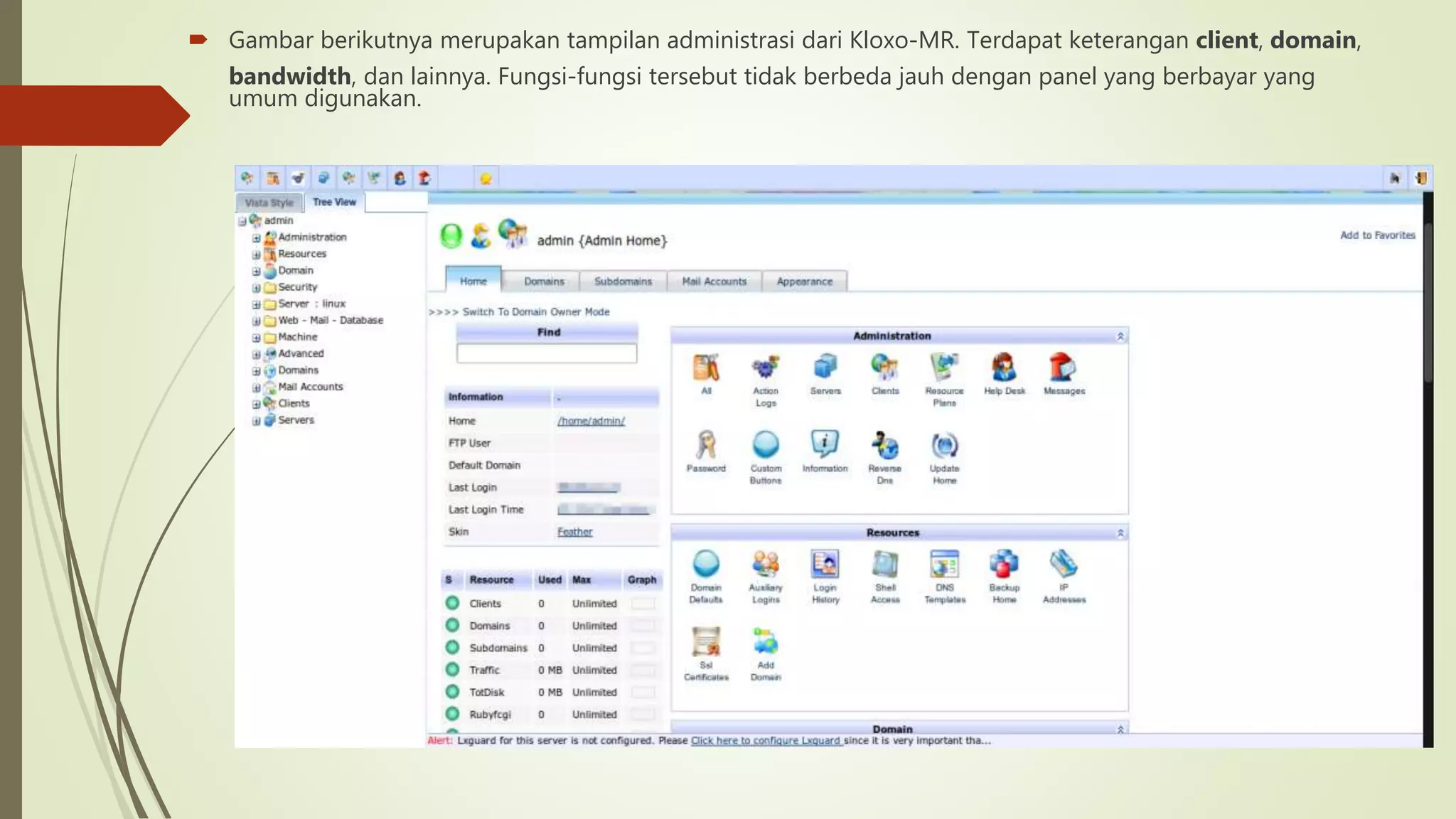Open the Clients icon in Administration
1456x819 pixels.
(x=885, y=368)
